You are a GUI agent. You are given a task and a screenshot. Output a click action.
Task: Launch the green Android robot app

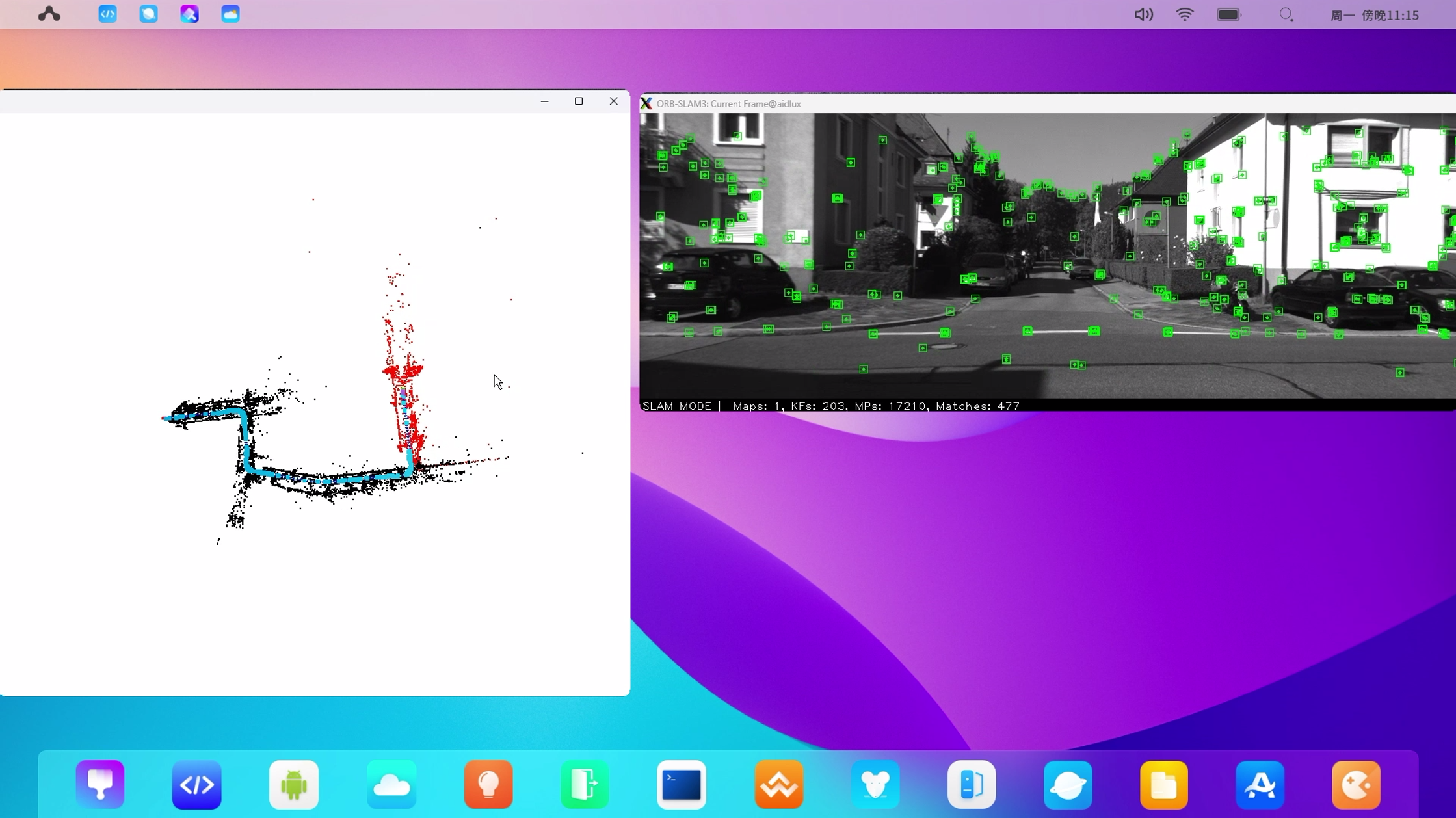pyautogui.click(x=294, y=784)
